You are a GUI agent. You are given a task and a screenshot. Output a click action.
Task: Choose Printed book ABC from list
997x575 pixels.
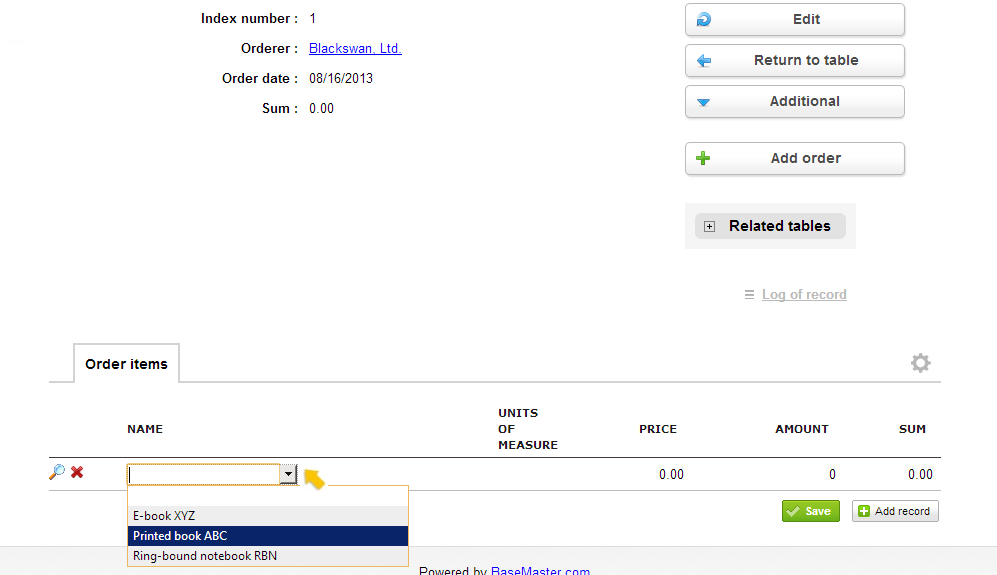point(268,536)
